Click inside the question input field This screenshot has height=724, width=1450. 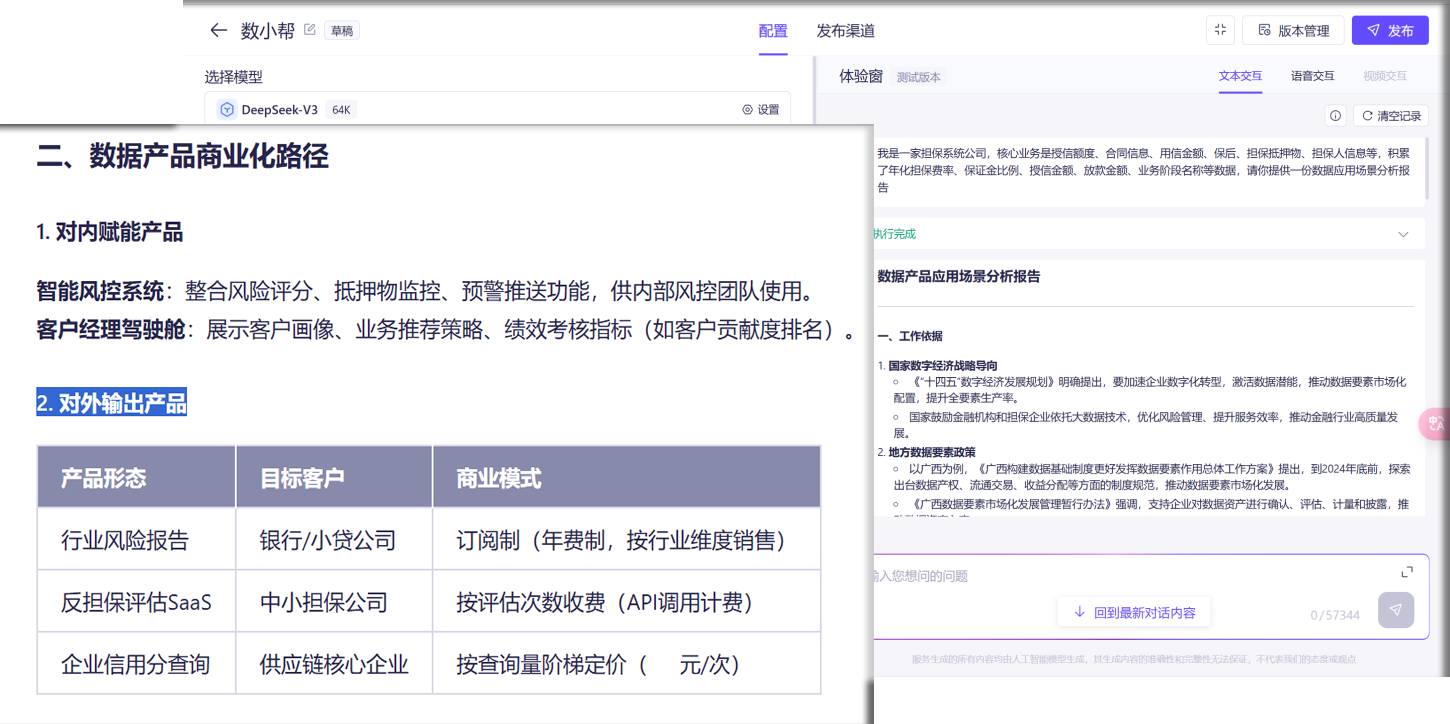(1000, 575)
